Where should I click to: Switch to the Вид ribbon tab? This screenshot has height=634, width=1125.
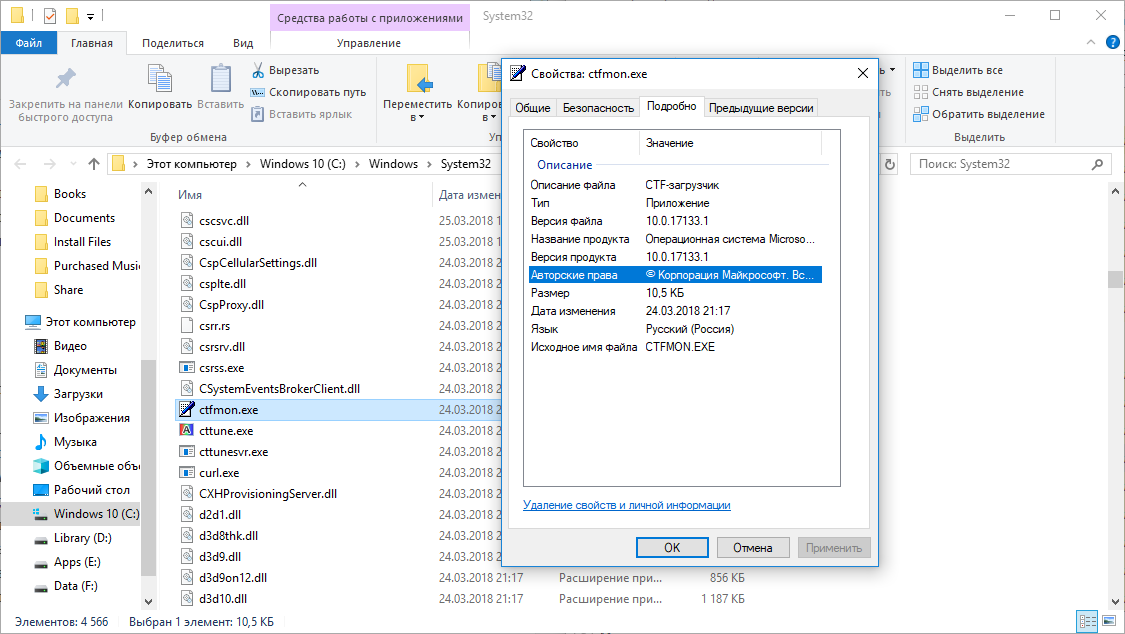(x=243, y=43)
